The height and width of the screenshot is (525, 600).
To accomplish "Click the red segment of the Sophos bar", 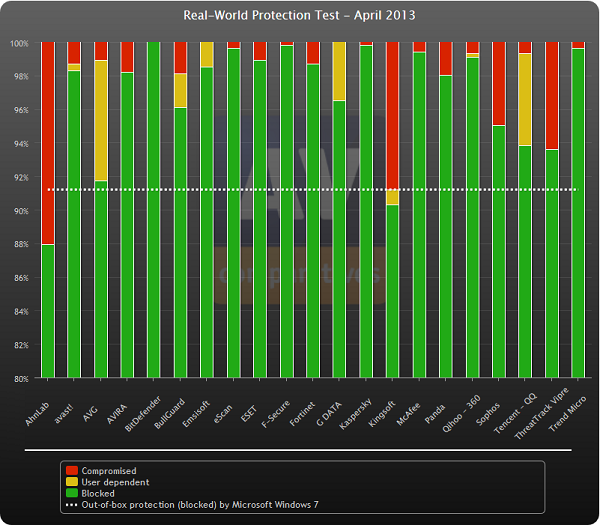I will (x=499, y=84).
